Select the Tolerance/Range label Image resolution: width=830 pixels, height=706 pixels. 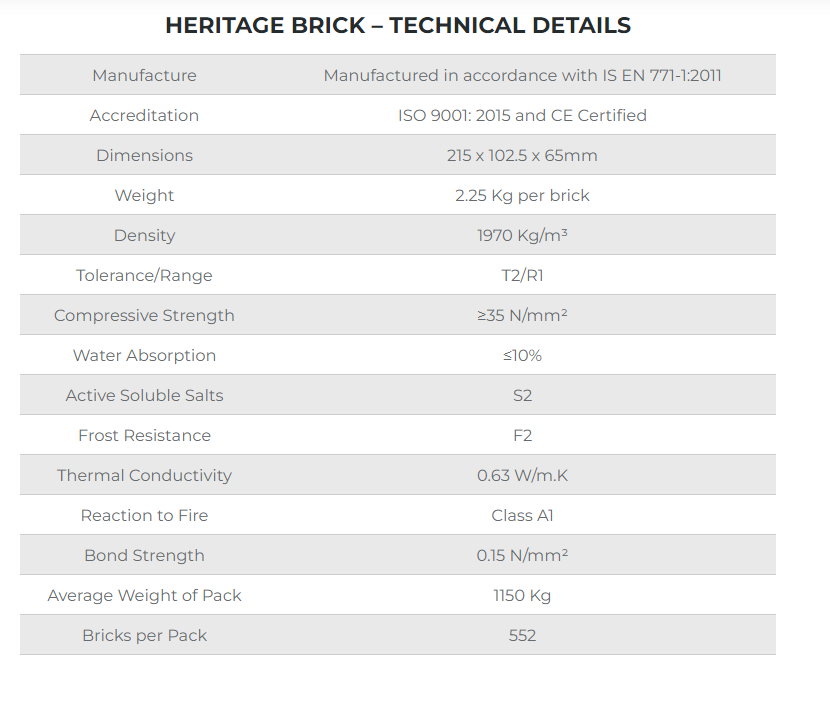click(145, 275)
